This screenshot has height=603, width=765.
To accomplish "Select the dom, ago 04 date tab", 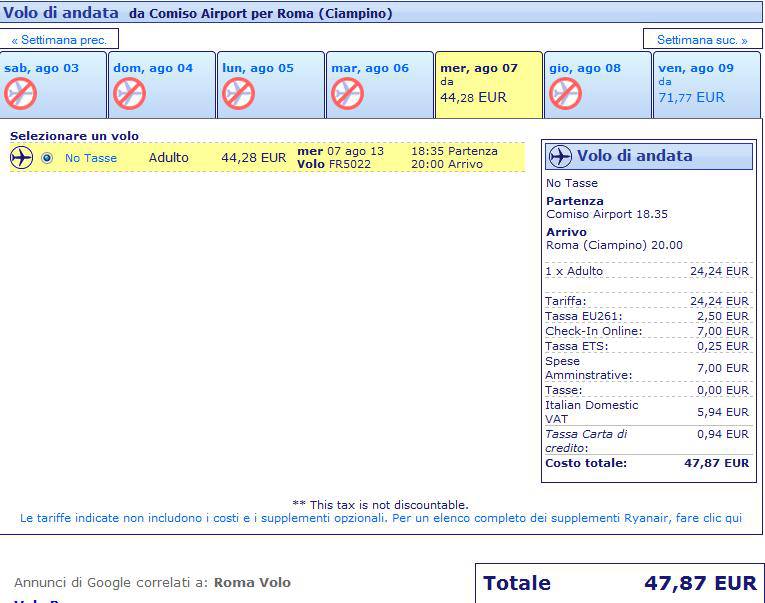I will tap(161, 85).
